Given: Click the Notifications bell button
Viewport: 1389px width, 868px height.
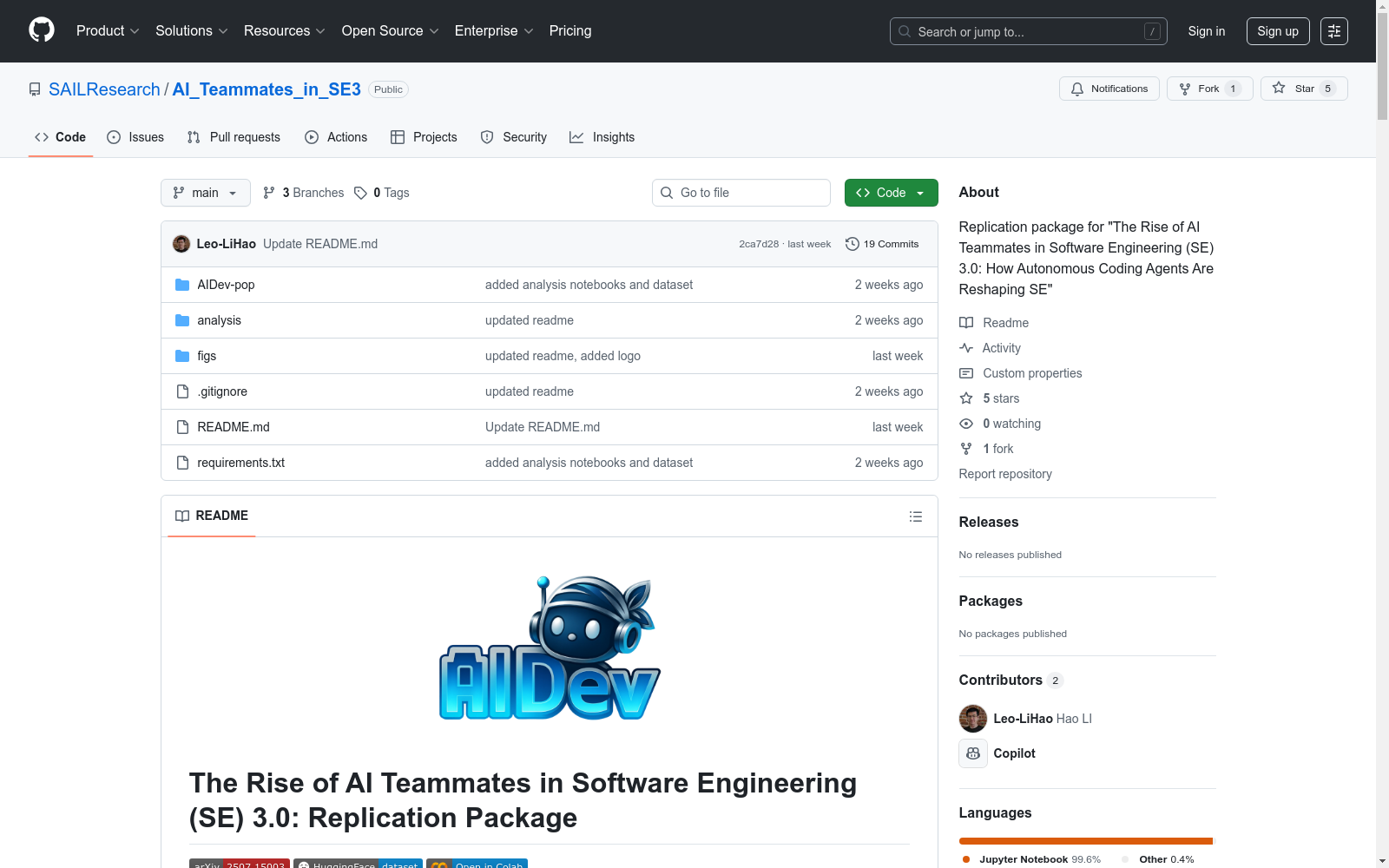Looking at the screenshot, I should click(1109, 89).
